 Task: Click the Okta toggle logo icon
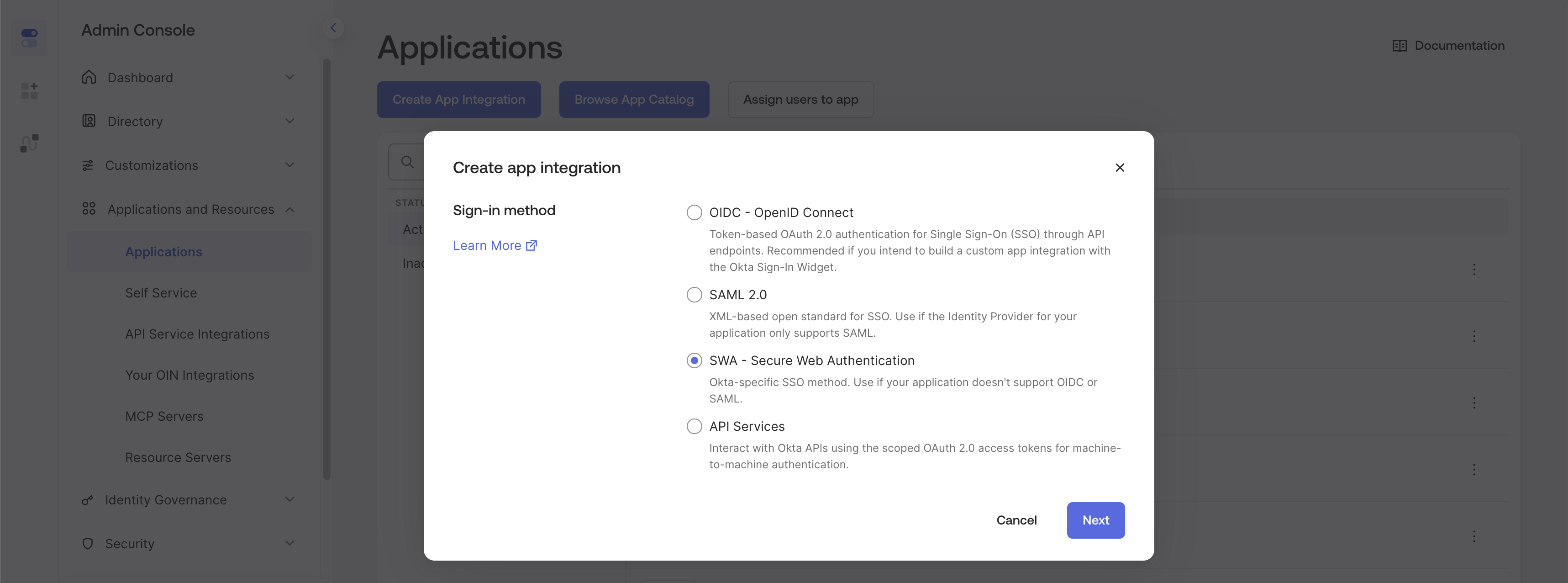click(x=29, y=38)
